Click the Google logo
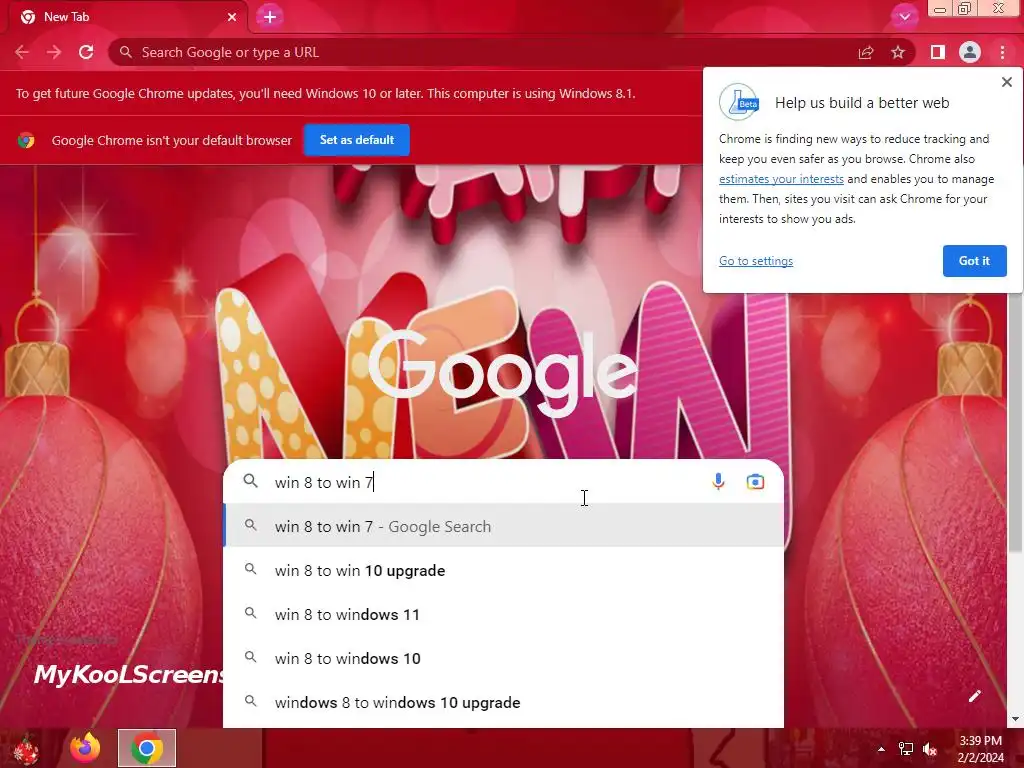1024x768 pixels. [x=502, y=372]
